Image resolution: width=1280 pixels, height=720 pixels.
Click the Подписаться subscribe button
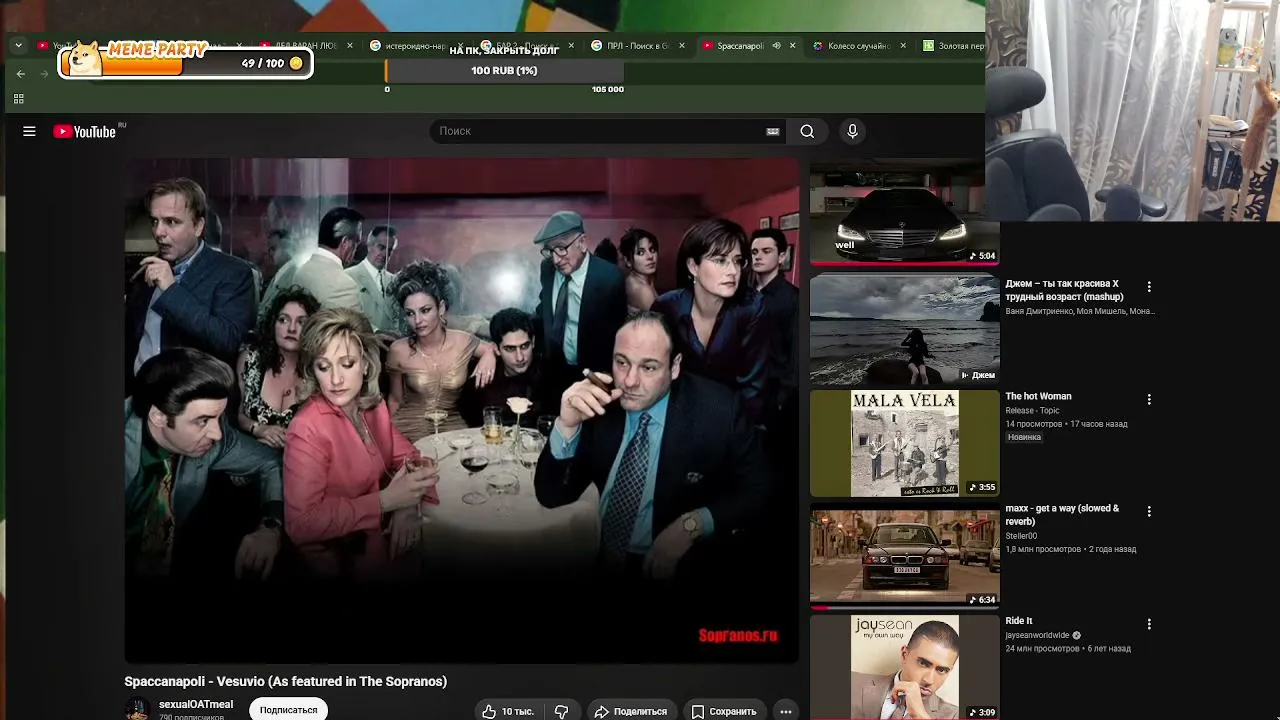tap(289, 710)
